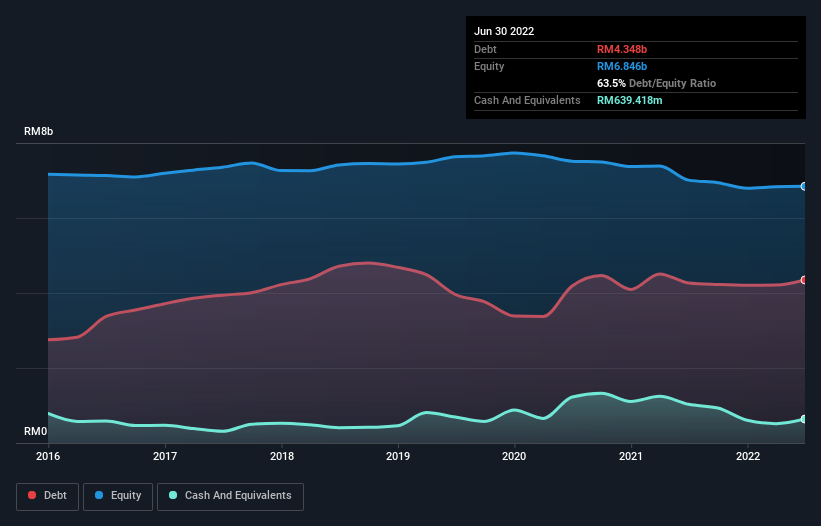The height and width of the screenshot is (526, 821).
Task: Select the 2017 x-axis label
Action: tap(165, 456)
